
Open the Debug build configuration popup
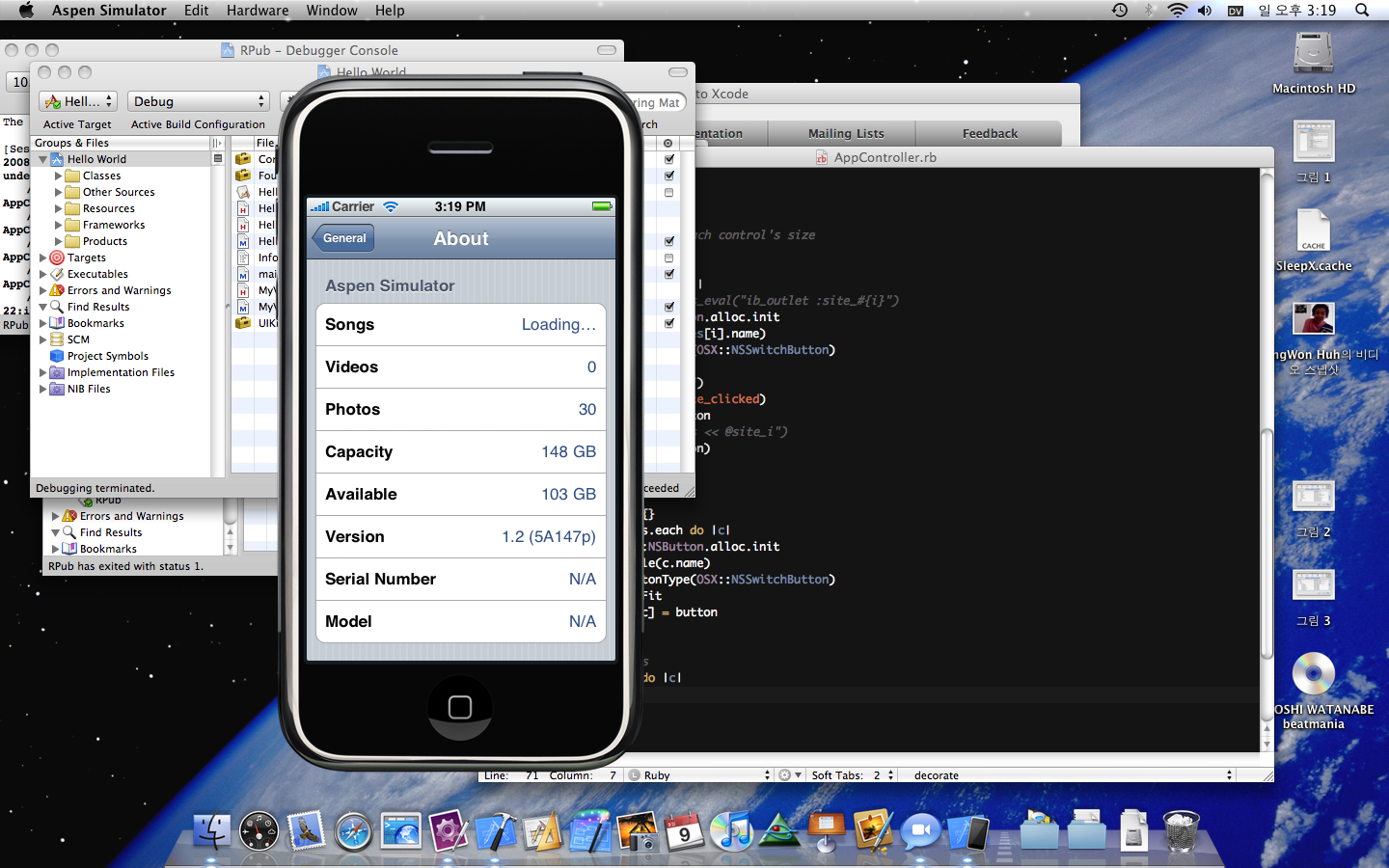tap(198, 101)
